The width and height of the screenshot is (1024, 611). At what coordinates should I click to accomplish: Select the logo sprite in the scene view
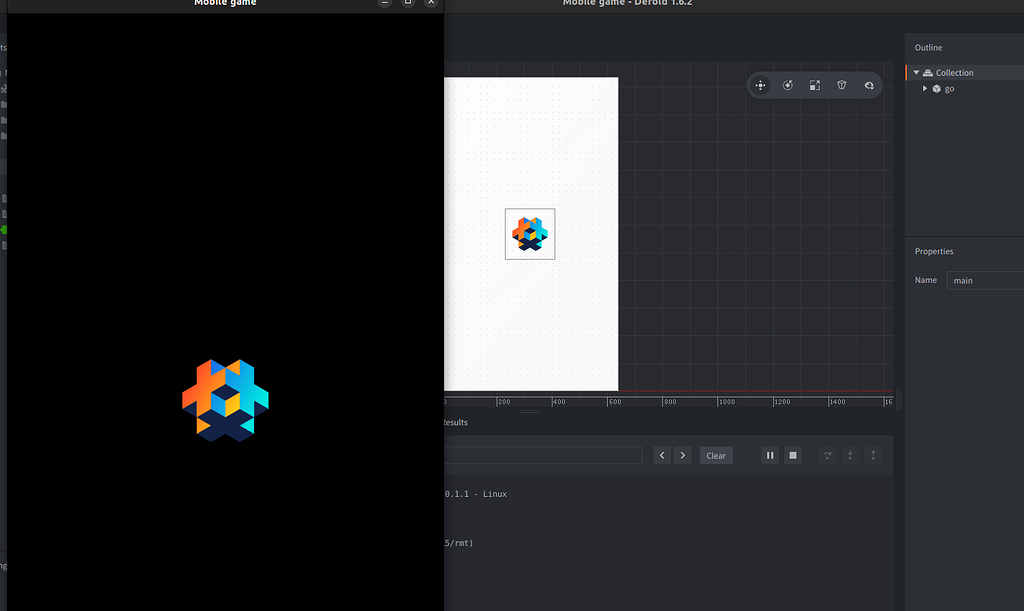pos(529,233)
